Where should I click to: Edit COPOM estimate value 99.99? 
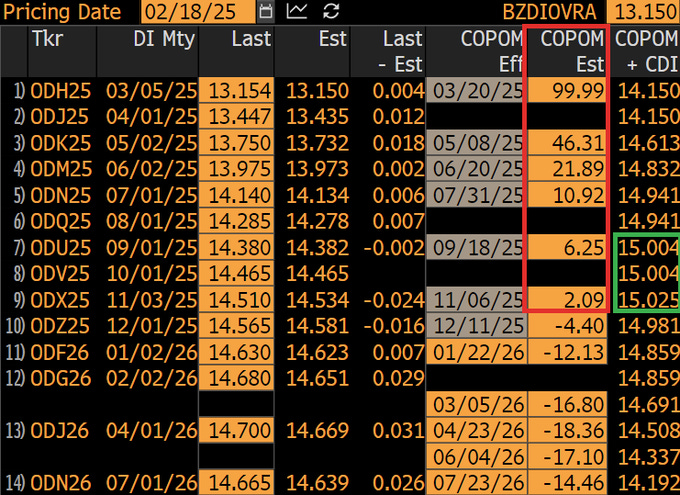pos(567,90)
